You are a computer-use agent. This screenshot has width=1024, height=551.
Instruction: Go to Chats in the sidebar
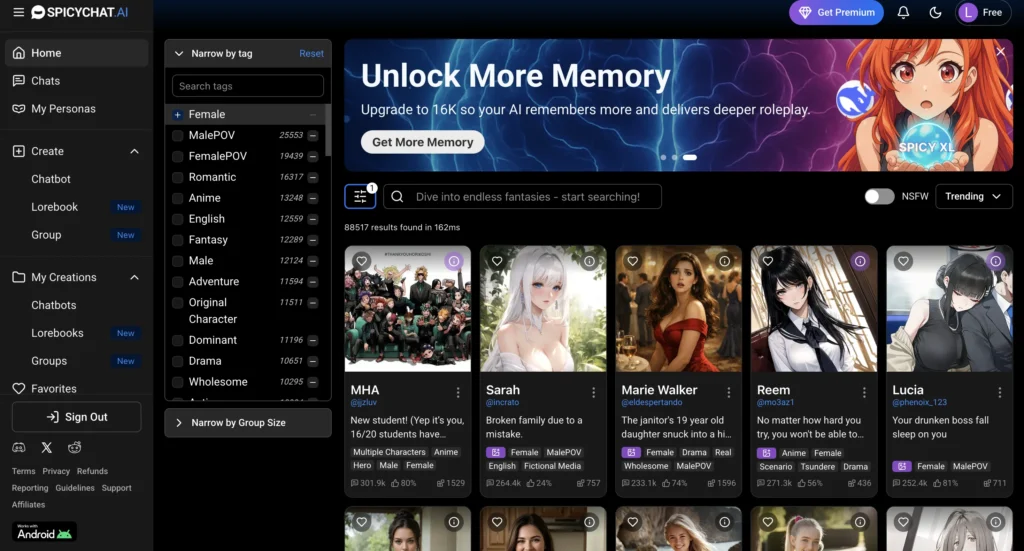pos(45,81)
